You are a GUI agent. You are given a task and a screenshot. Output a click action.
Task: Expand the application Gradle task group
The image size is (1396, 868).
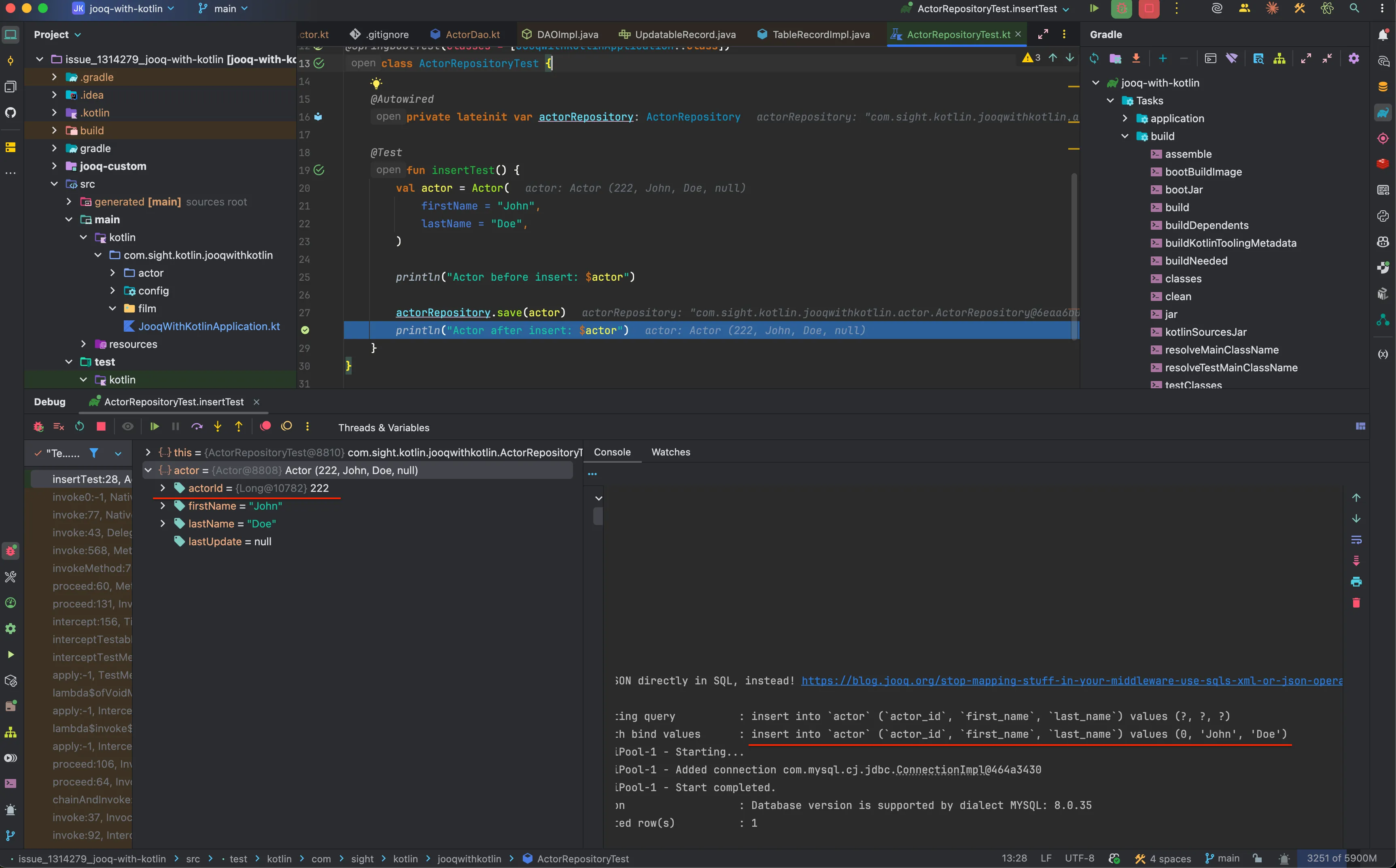[1125, 118]
